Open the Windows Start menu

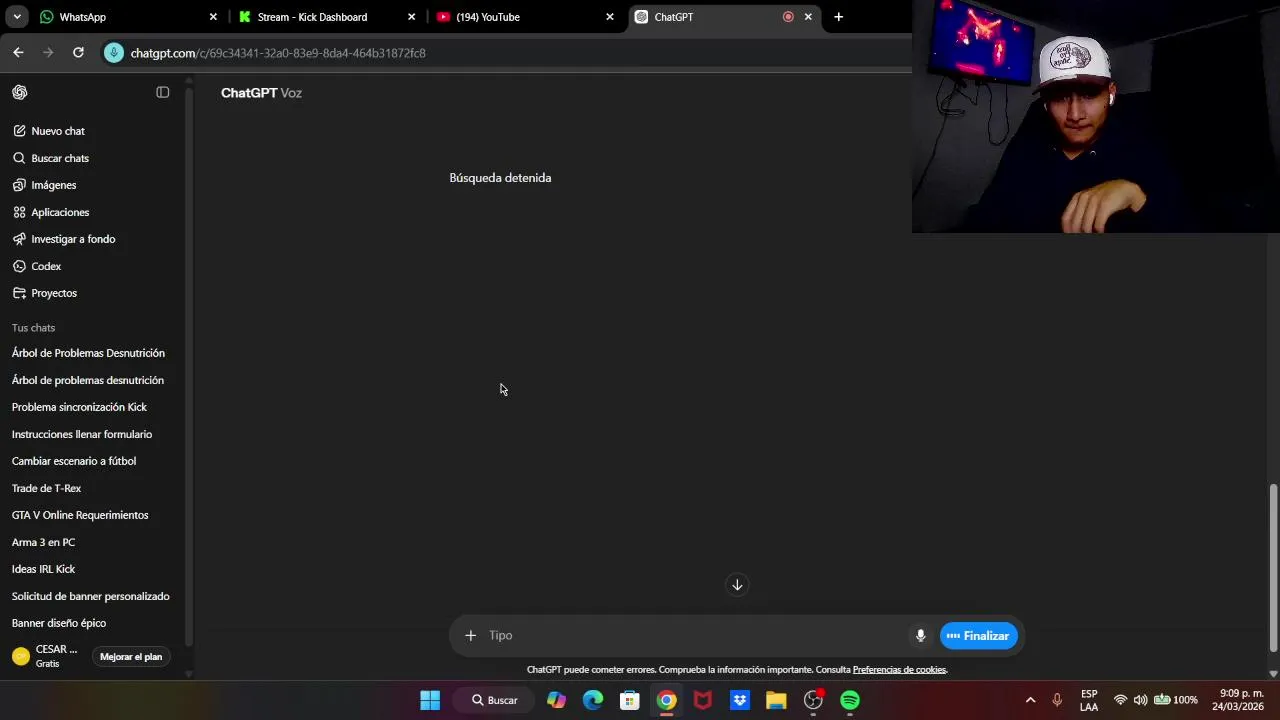(430, 700)
